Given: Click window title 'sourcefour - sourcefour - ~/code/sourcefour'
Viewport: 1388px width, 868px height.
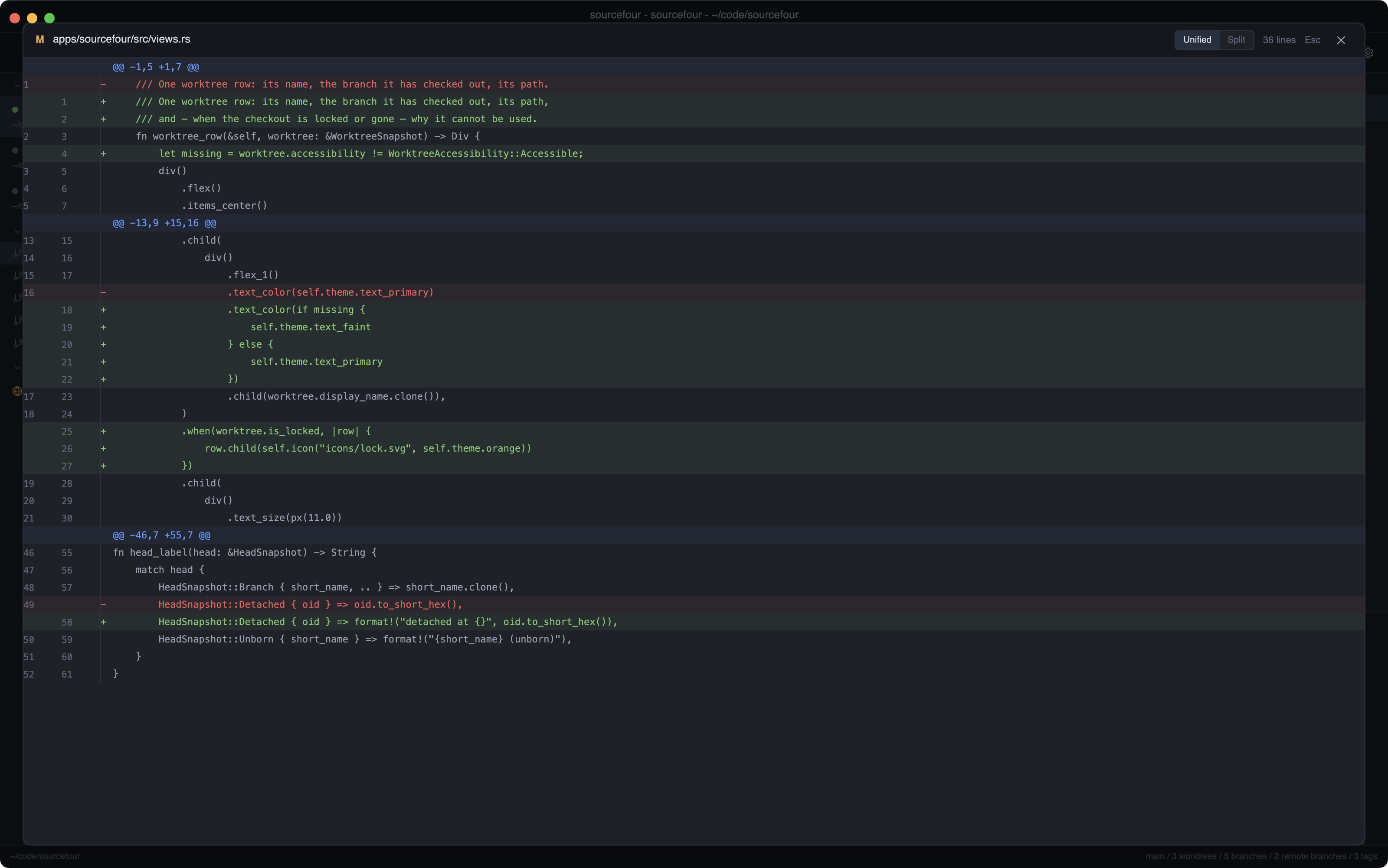Looking at the screenshot, I should coord(694,14).
